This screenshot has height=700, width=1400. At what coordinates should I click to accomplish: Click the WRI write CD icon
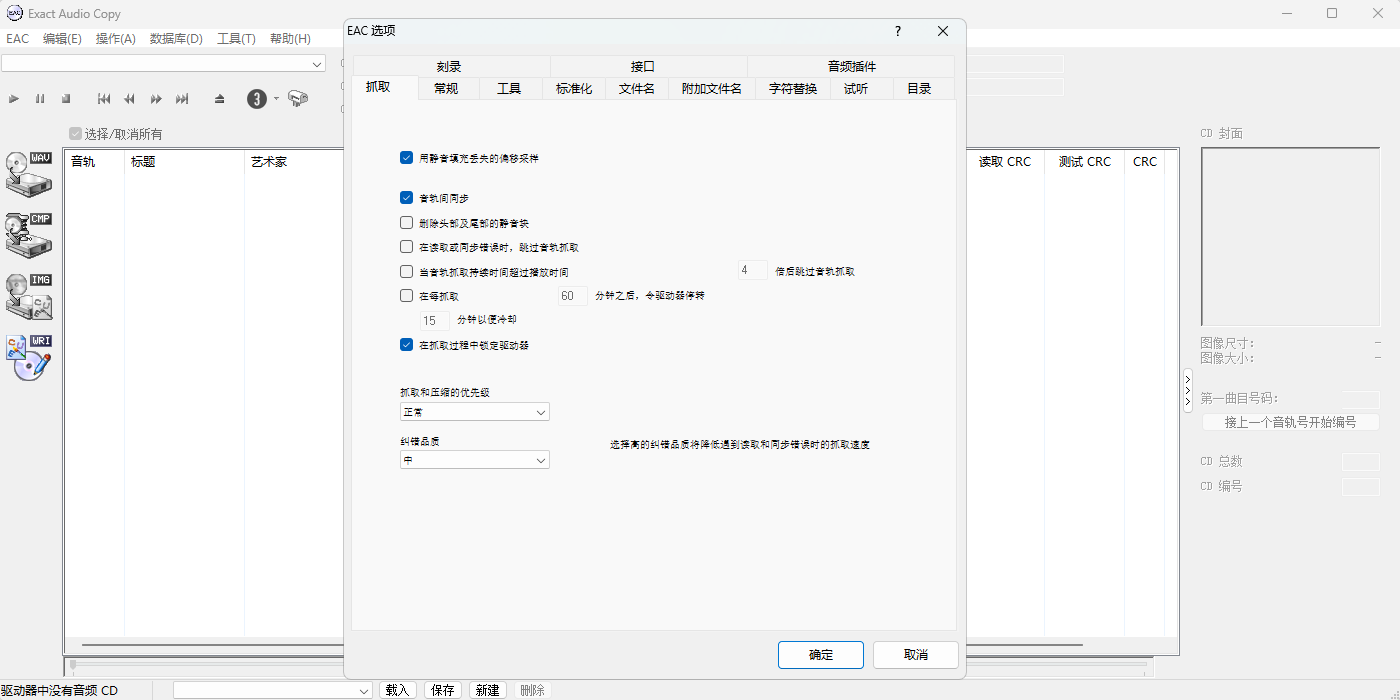(28, 357)
